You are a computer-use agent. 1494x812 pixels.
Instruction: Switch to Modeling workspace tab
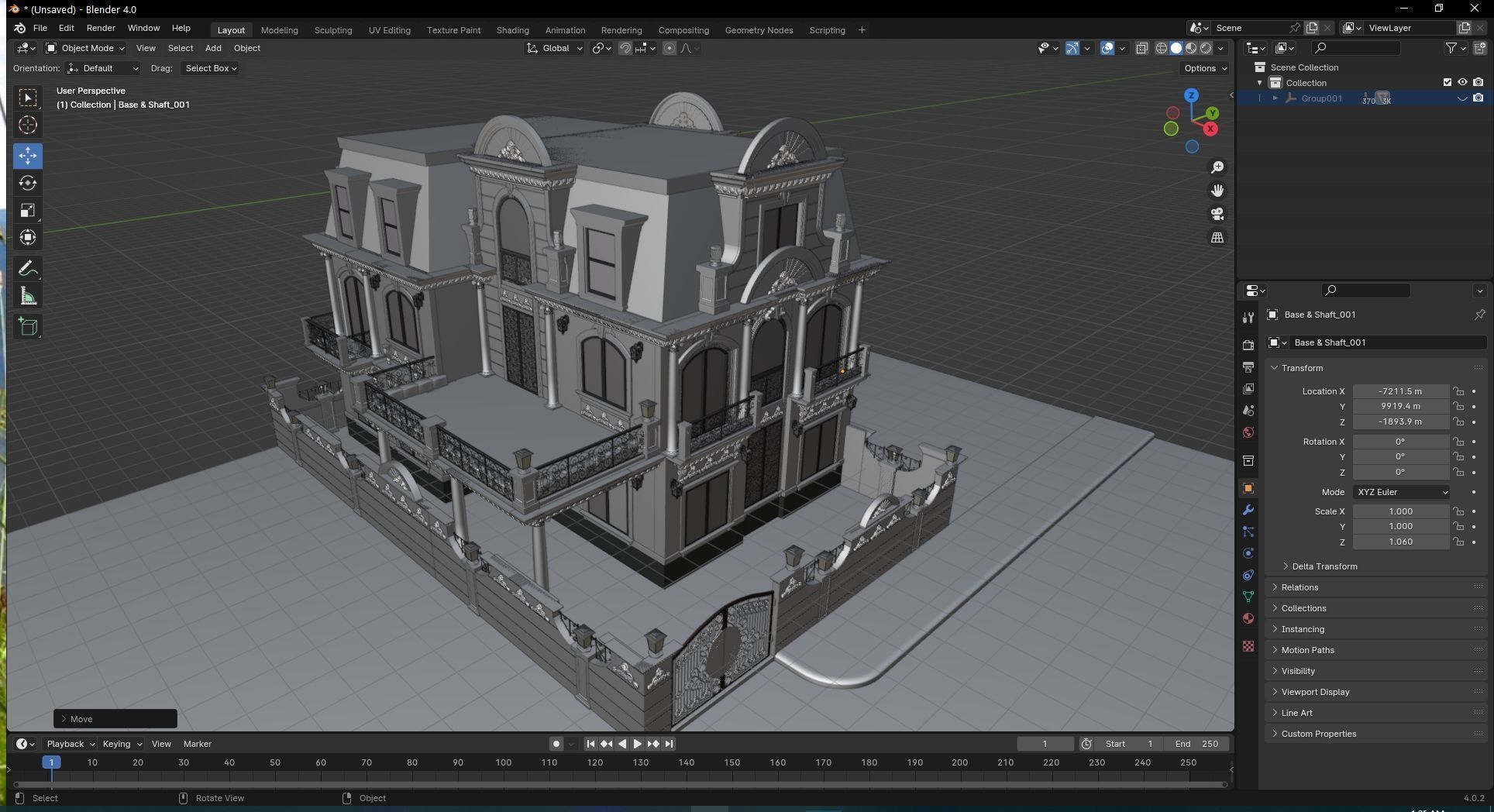pyautogui.click(x=279, y=30)
